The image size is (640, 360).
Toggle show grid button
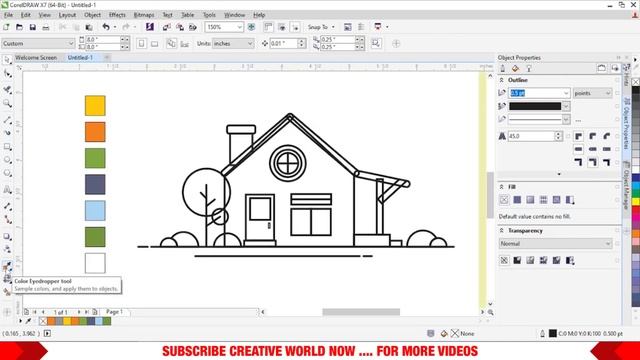tap(282, 27)
